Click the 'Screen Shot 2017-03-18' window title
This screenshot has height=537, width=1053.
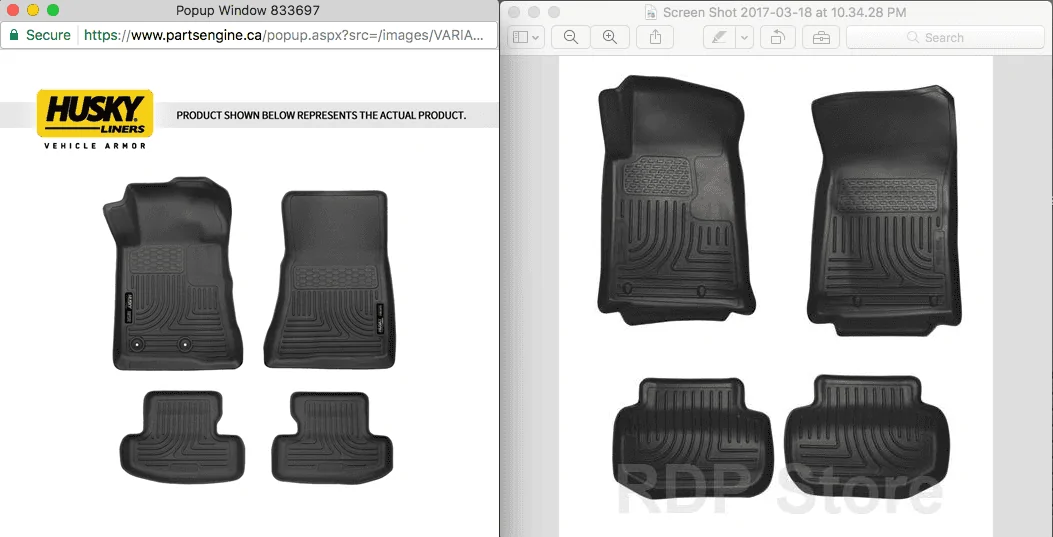tap(784, 12)
